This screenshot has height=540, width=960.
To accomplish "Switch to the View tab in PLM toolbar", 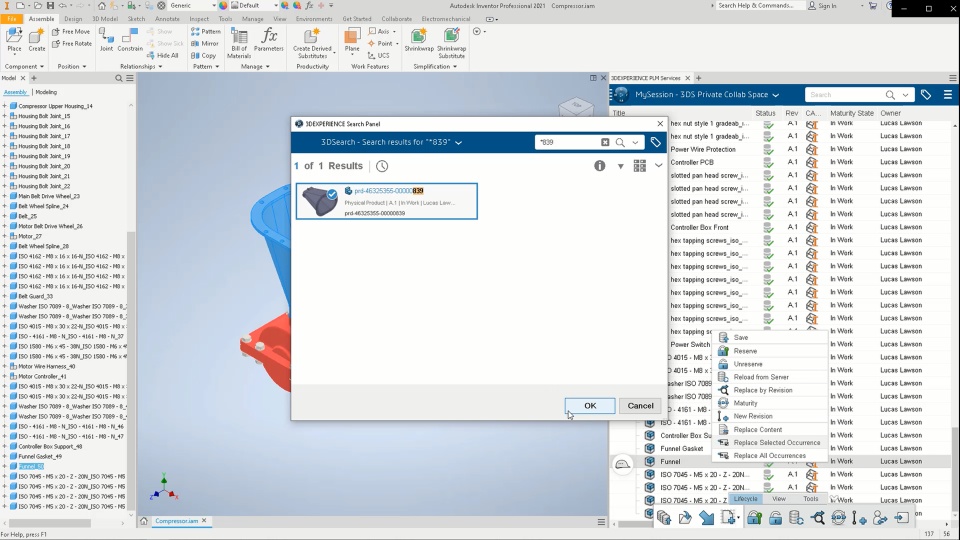I will coord(779,499).
